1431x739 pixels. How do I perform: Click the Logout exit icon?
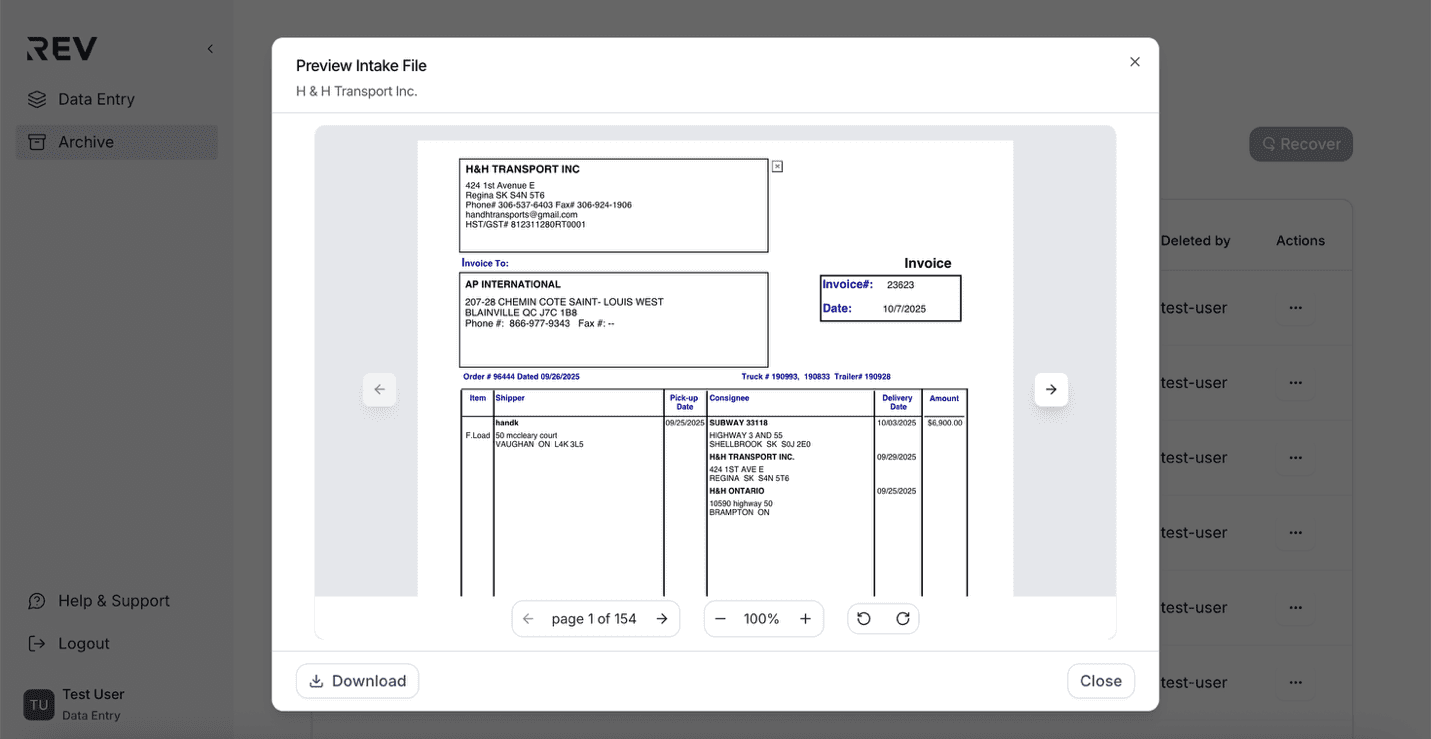tap(37, 643)
